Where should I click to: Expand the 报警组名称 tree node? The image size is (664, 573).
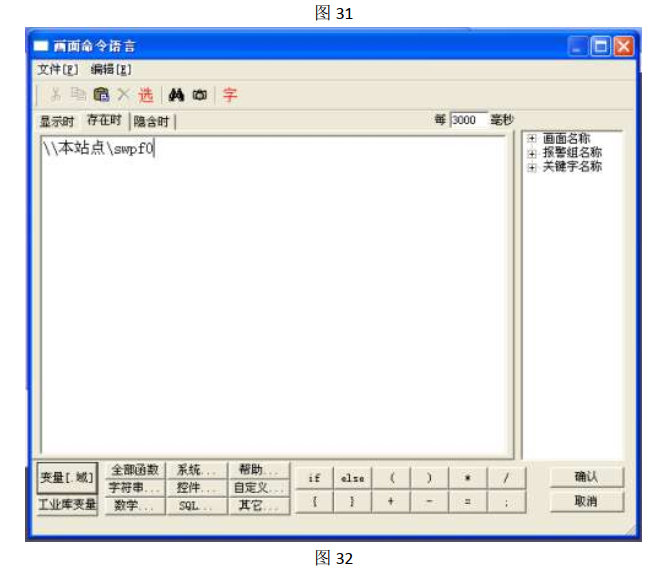pos(532,153)
